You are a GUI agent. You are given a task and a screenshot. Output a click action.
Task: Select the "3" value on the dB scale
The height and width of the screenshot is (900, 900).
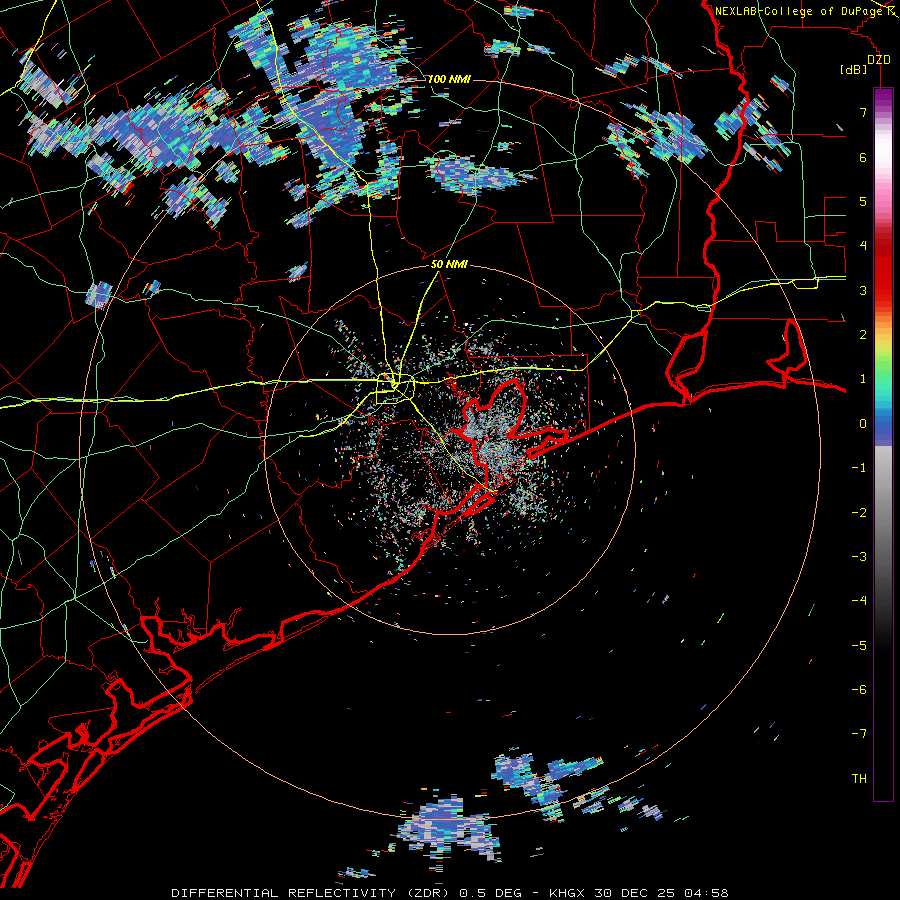coord(863,290)
